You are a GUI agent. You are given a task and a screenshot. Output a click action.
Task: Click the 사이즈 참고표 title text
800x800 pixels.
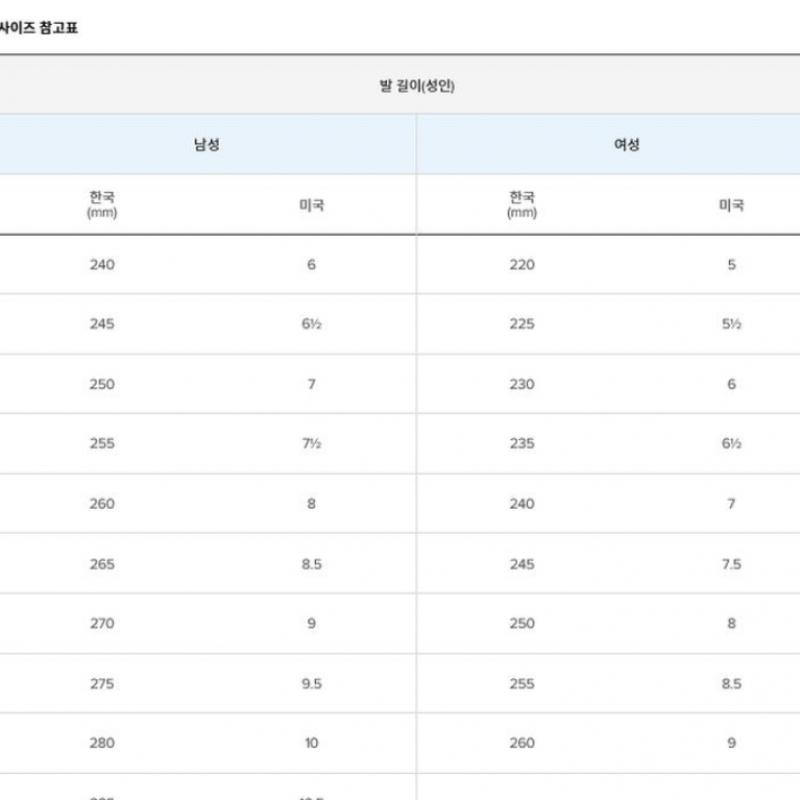point(40,28)
